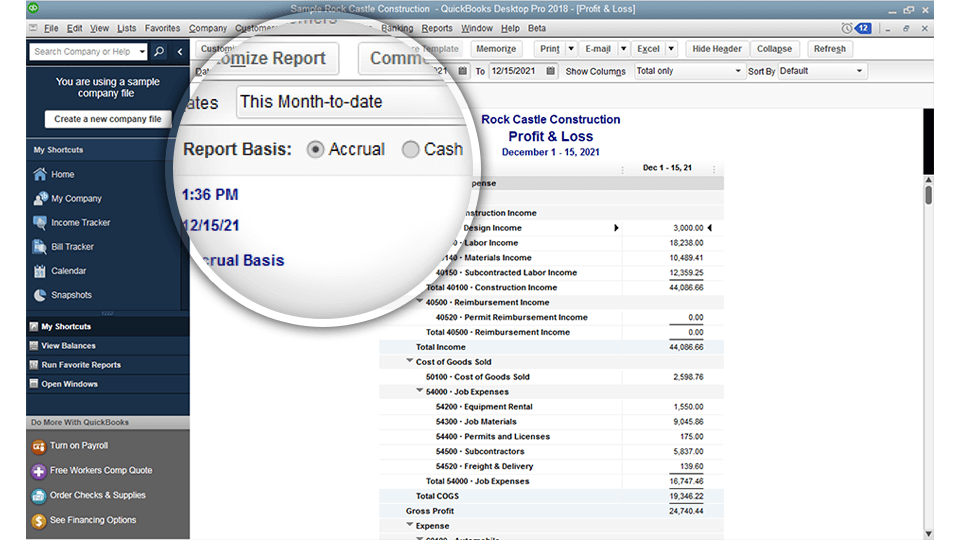Click the 54300 Job Materials row
The width and height of the screenshot is (960, 540).
point(551,421)
